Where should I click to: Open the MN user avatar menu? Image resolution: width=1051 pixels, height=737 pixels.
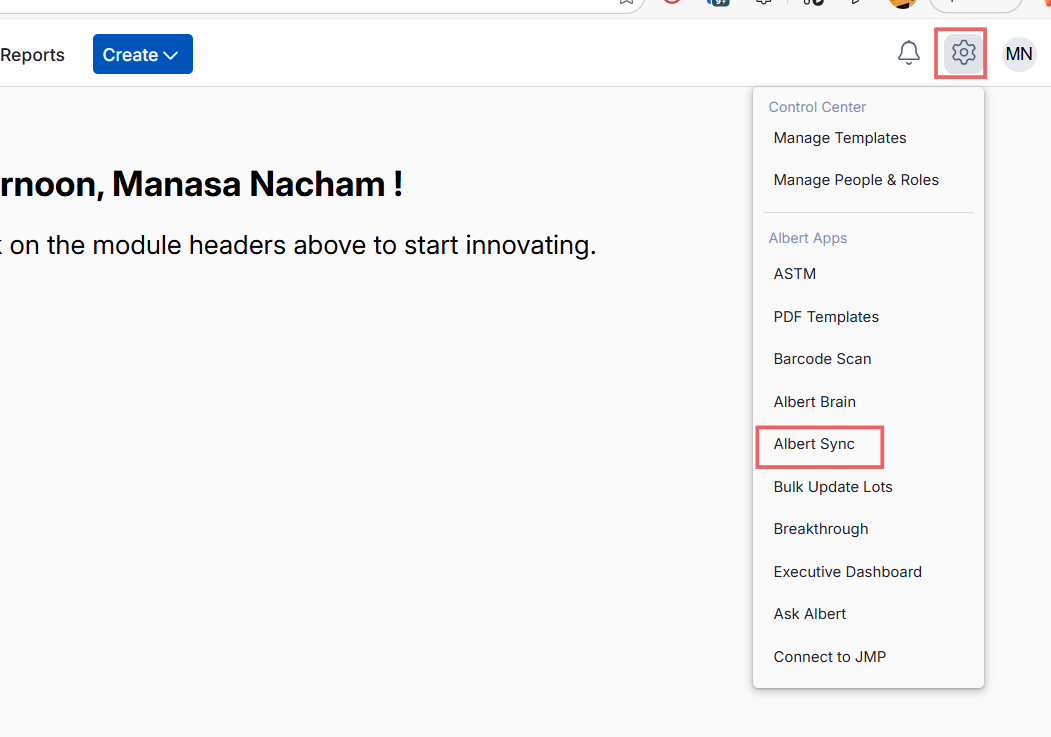[x=1019, y=54]
